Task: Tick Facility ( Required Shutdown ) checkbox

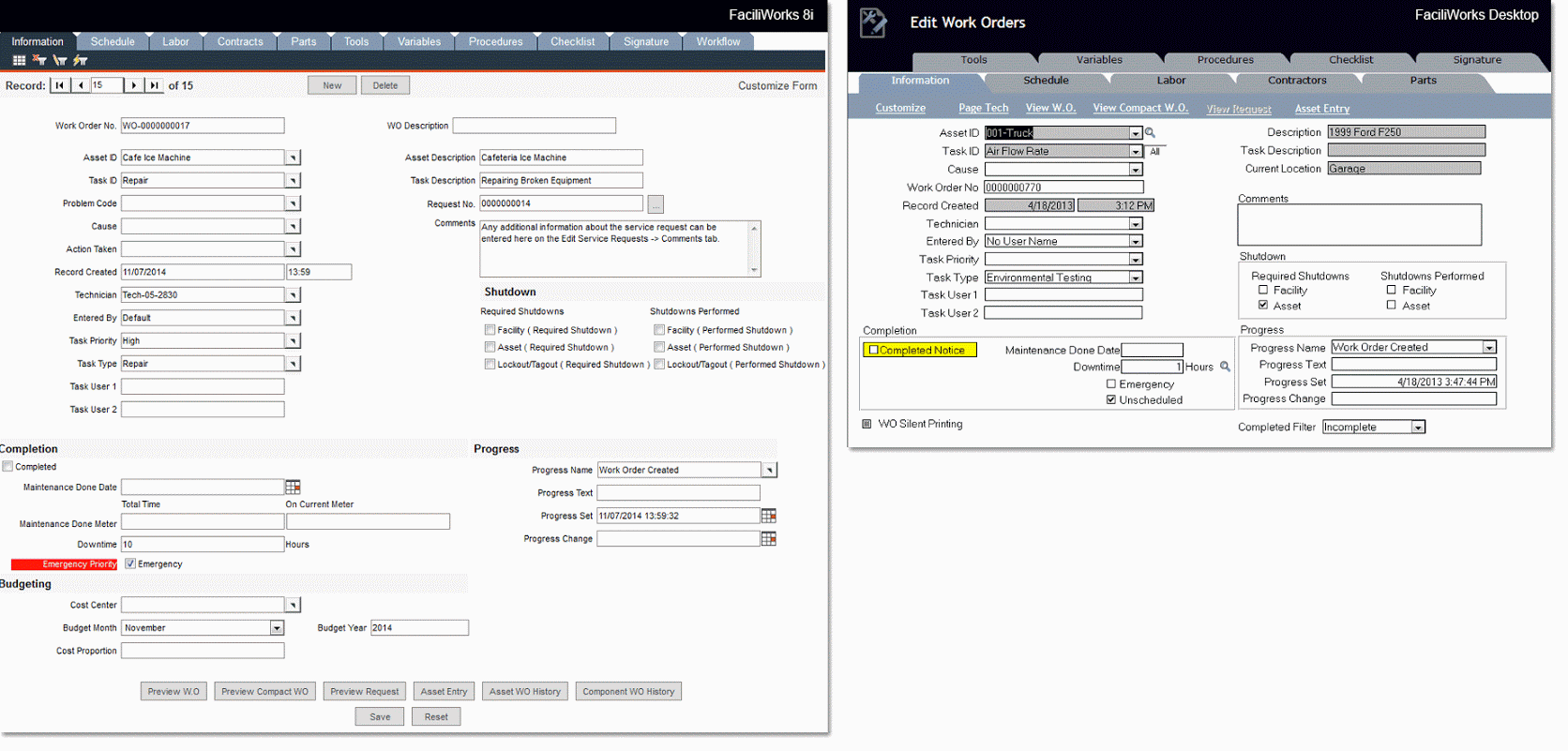Action: [490, 330]
